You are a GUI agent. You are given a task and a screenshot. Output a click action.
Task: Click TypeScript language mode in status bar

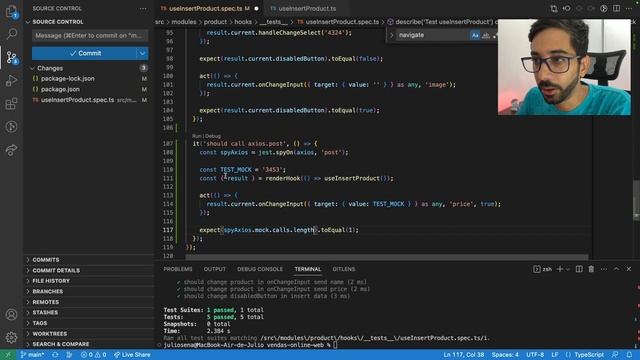pos(589,355)
